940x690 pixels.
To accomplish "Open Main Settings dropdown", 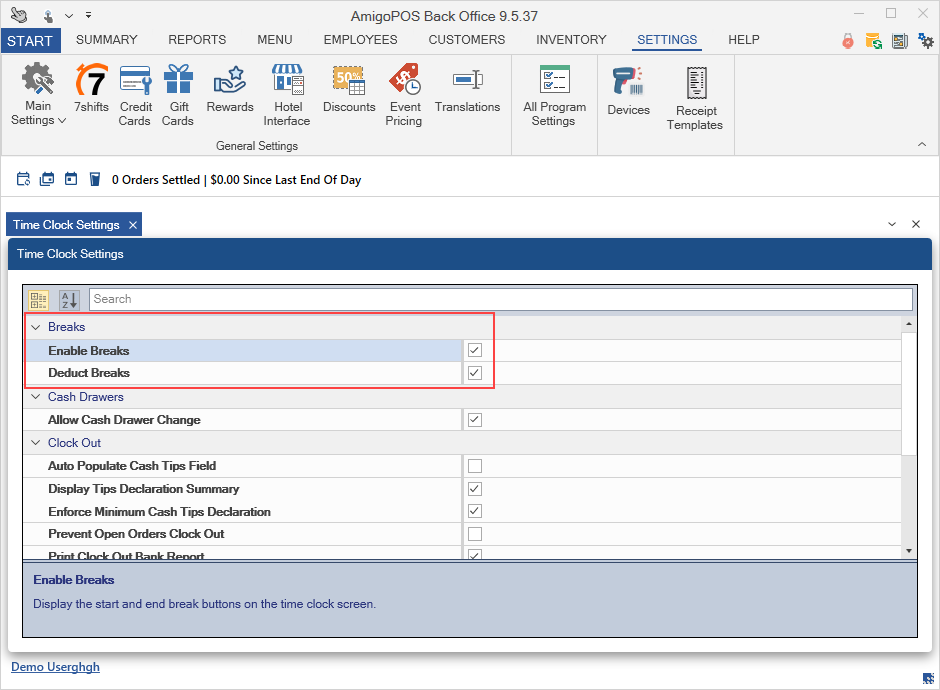I will [x=38, y=94].
